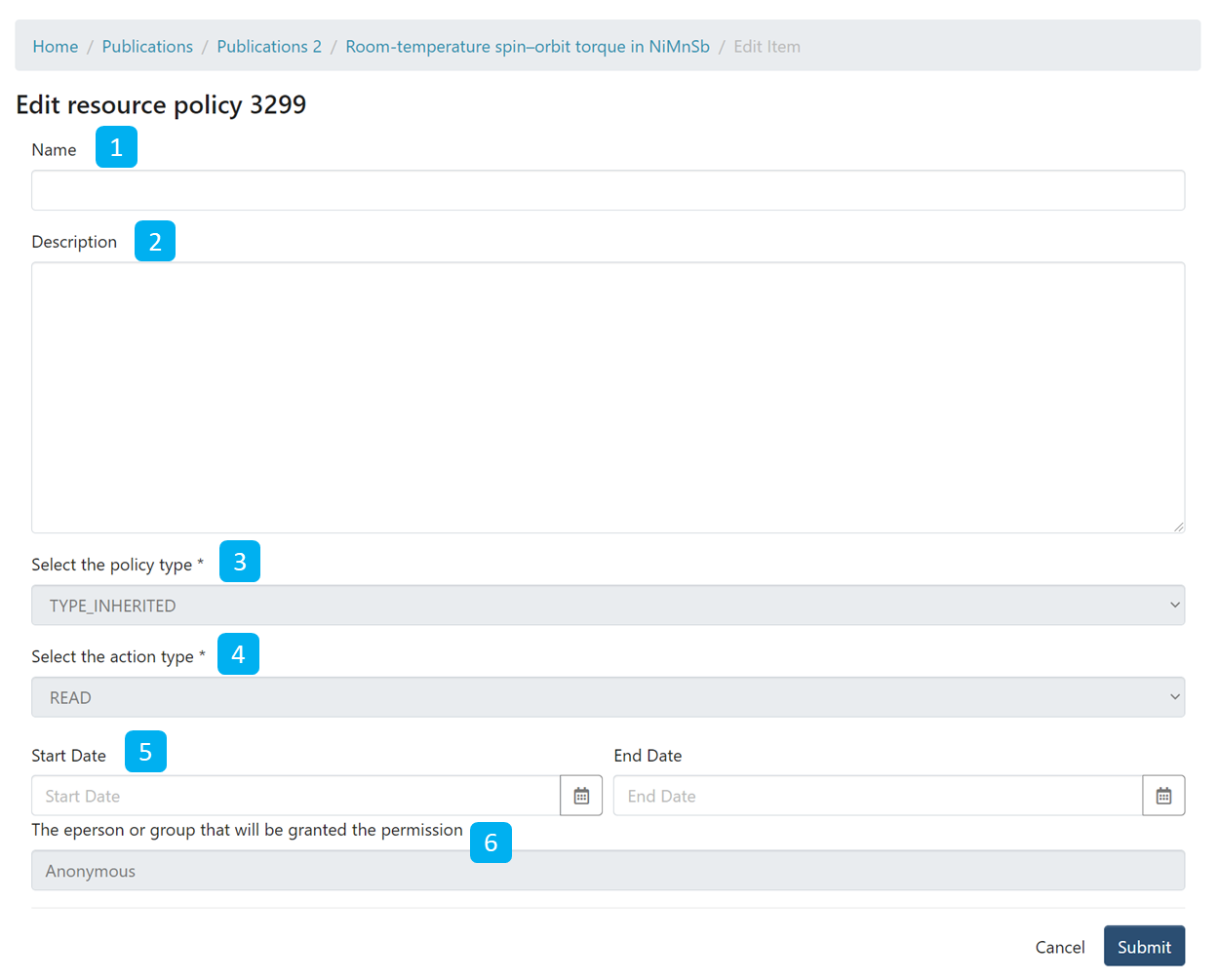Viewport: 1218px width, 980px height.
Task: Open the action type dropdown showing READ
Action: coord(608,697)
